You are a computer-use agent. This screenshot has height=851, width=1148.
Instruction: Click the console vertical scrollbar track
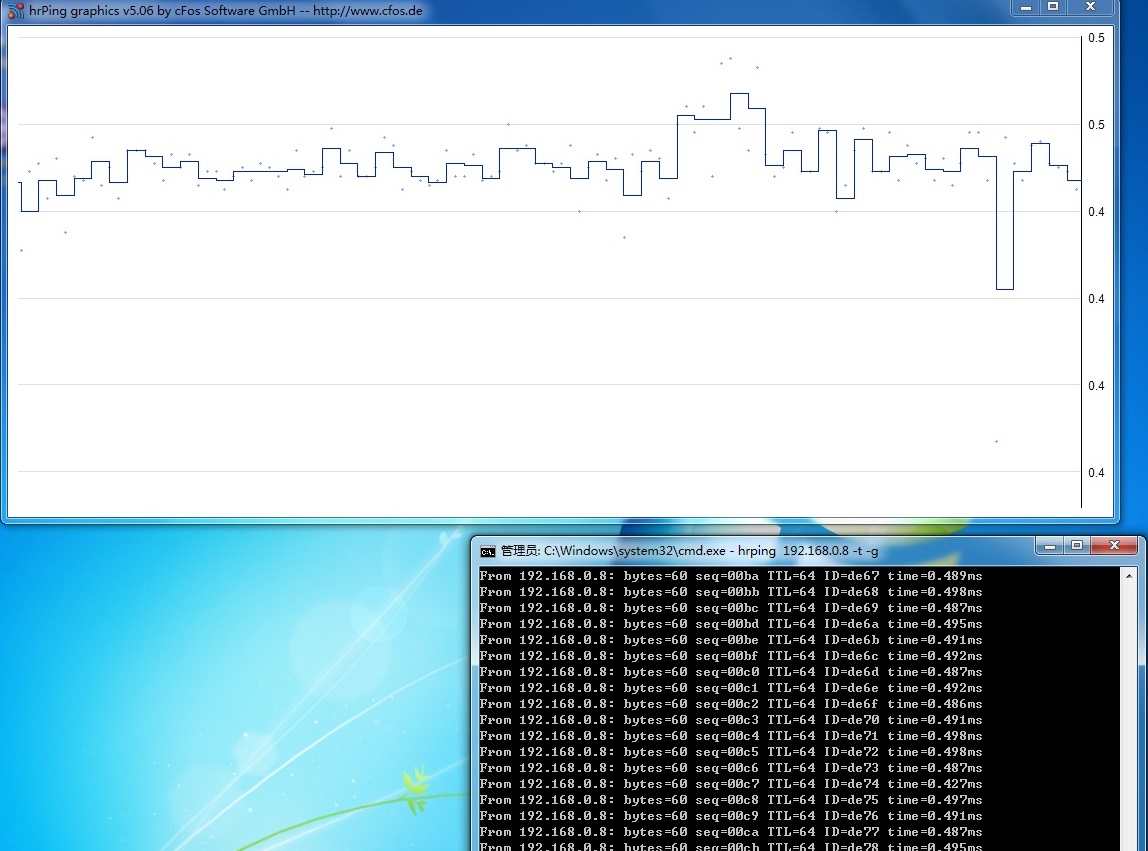tap(1130, 720)
